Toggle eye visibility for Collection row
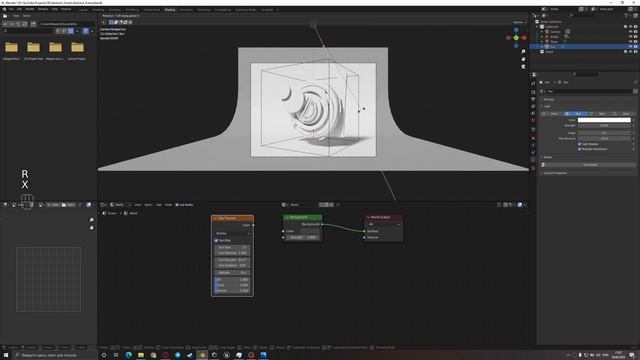This screenshot has height=360, width=640. [631, 27]
